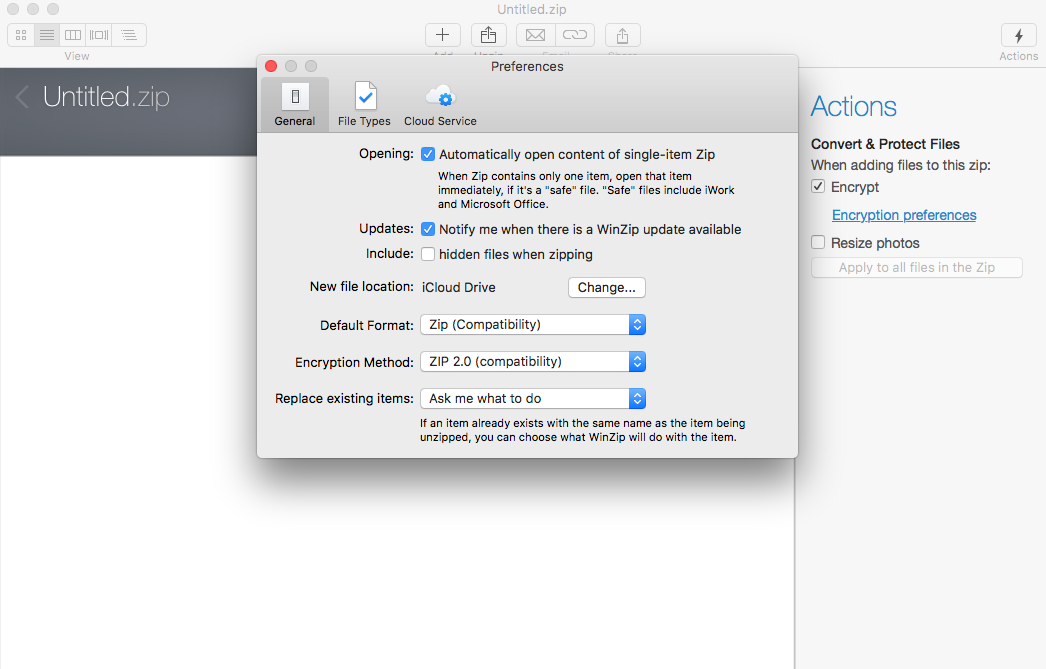Select cover flow view icon
Viewport: 1046px width, 669px height.
point(99,35)
